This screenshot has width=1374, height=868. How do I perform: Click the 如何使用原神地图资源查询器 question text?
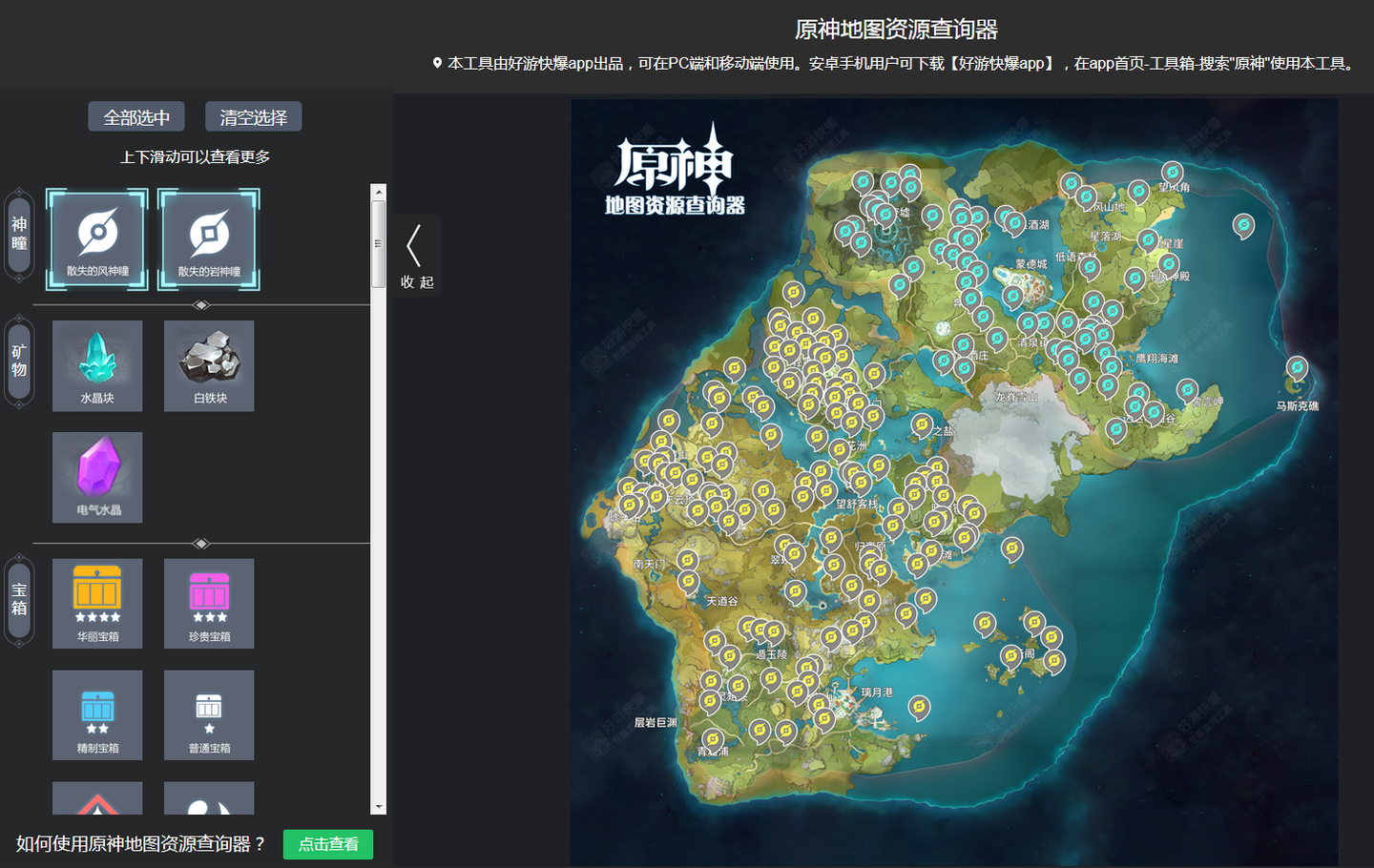[140, 844]
